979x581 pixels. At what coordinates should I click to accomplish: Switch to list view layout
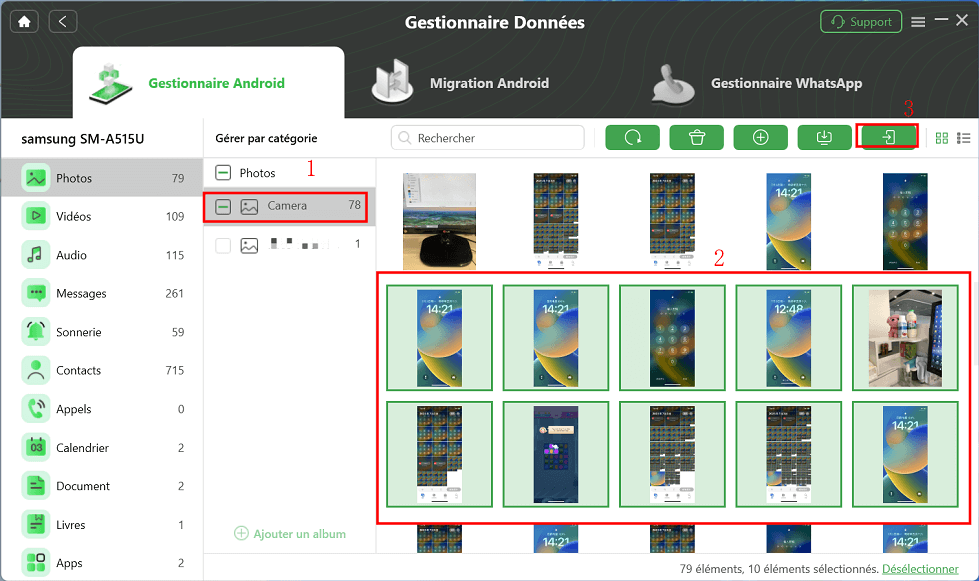coord(963,138)
